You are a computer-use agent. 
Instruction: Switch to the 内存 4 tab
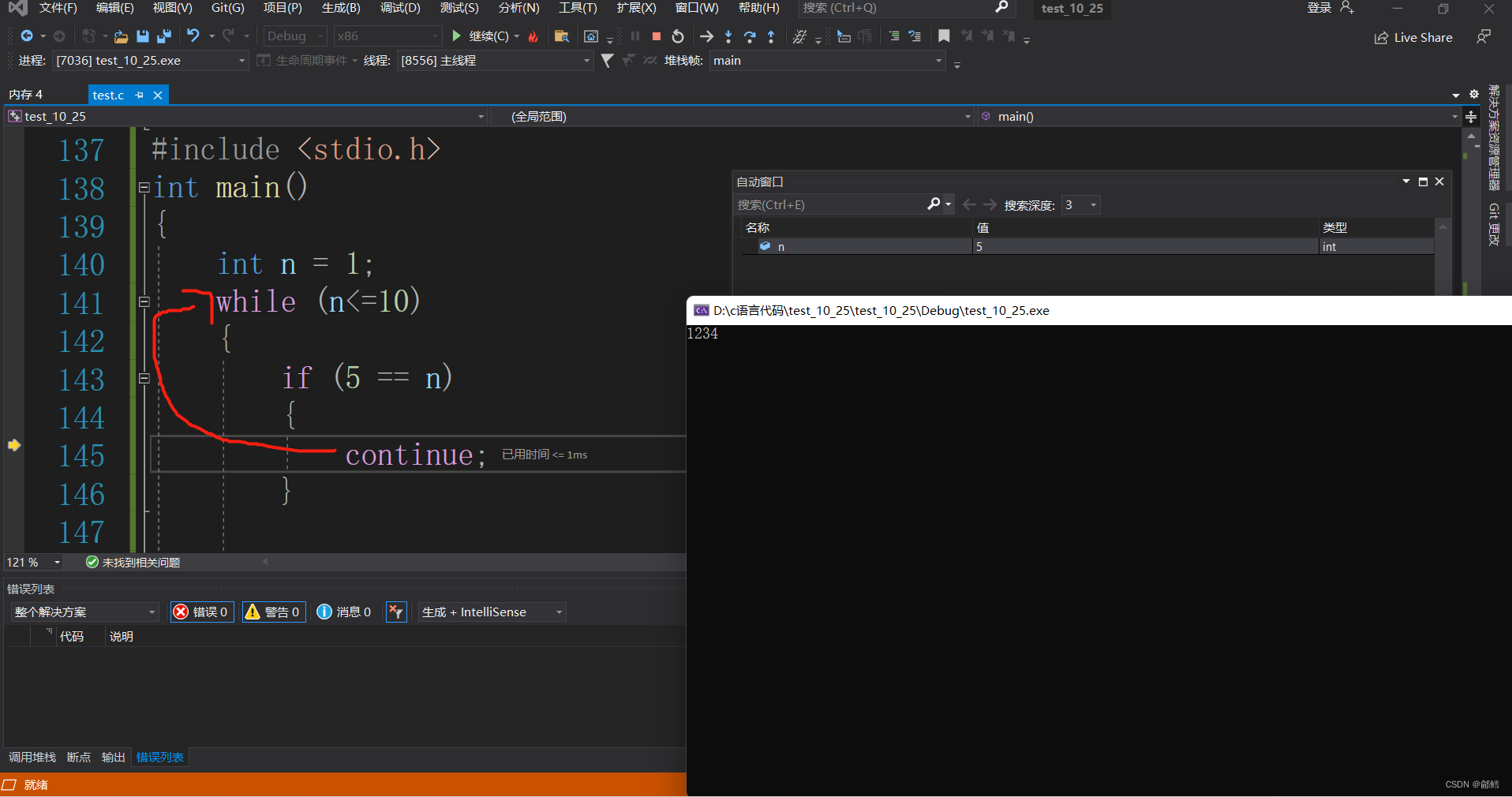(26, 95)
